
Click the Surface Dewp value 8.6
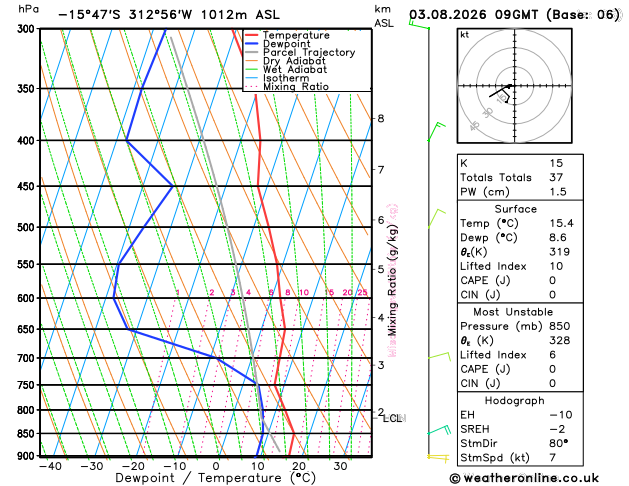point(558,237)
